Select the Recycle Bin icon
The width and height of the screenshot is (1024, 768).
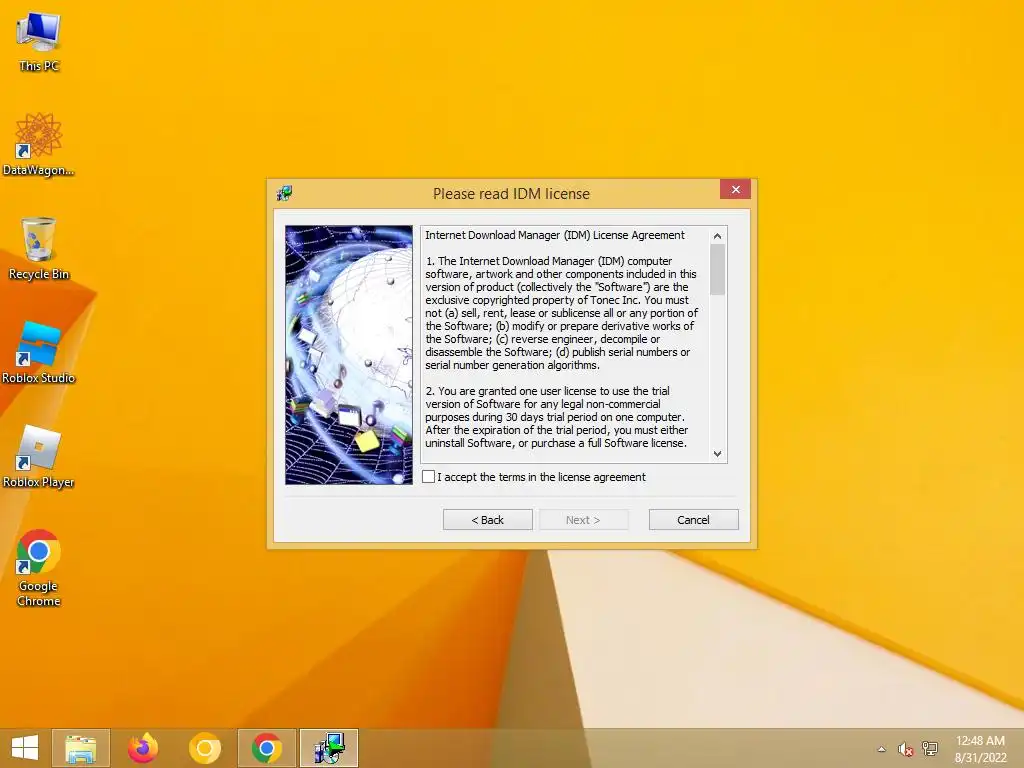click(x=39, y=249)
